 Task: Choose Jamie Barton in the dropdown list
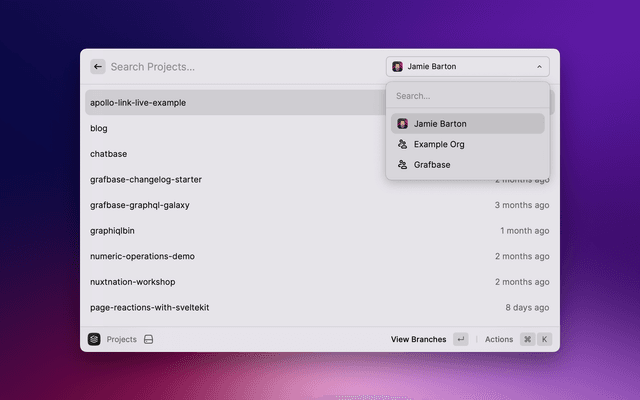468,124
